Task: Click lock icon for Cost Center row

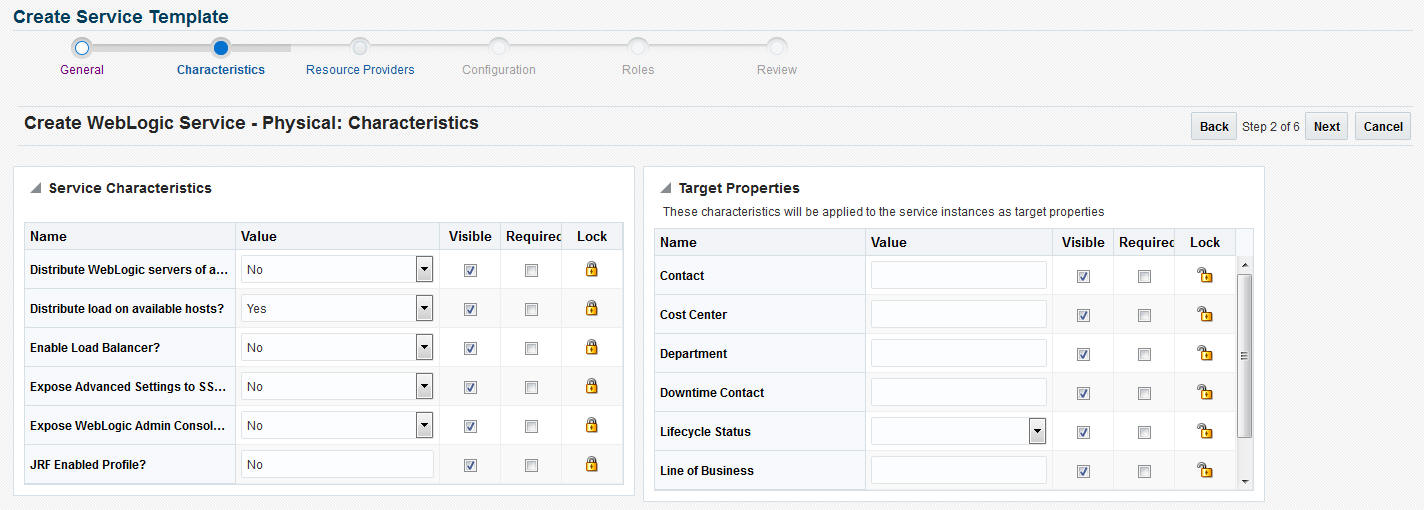Action: [x=1204, y=314]
